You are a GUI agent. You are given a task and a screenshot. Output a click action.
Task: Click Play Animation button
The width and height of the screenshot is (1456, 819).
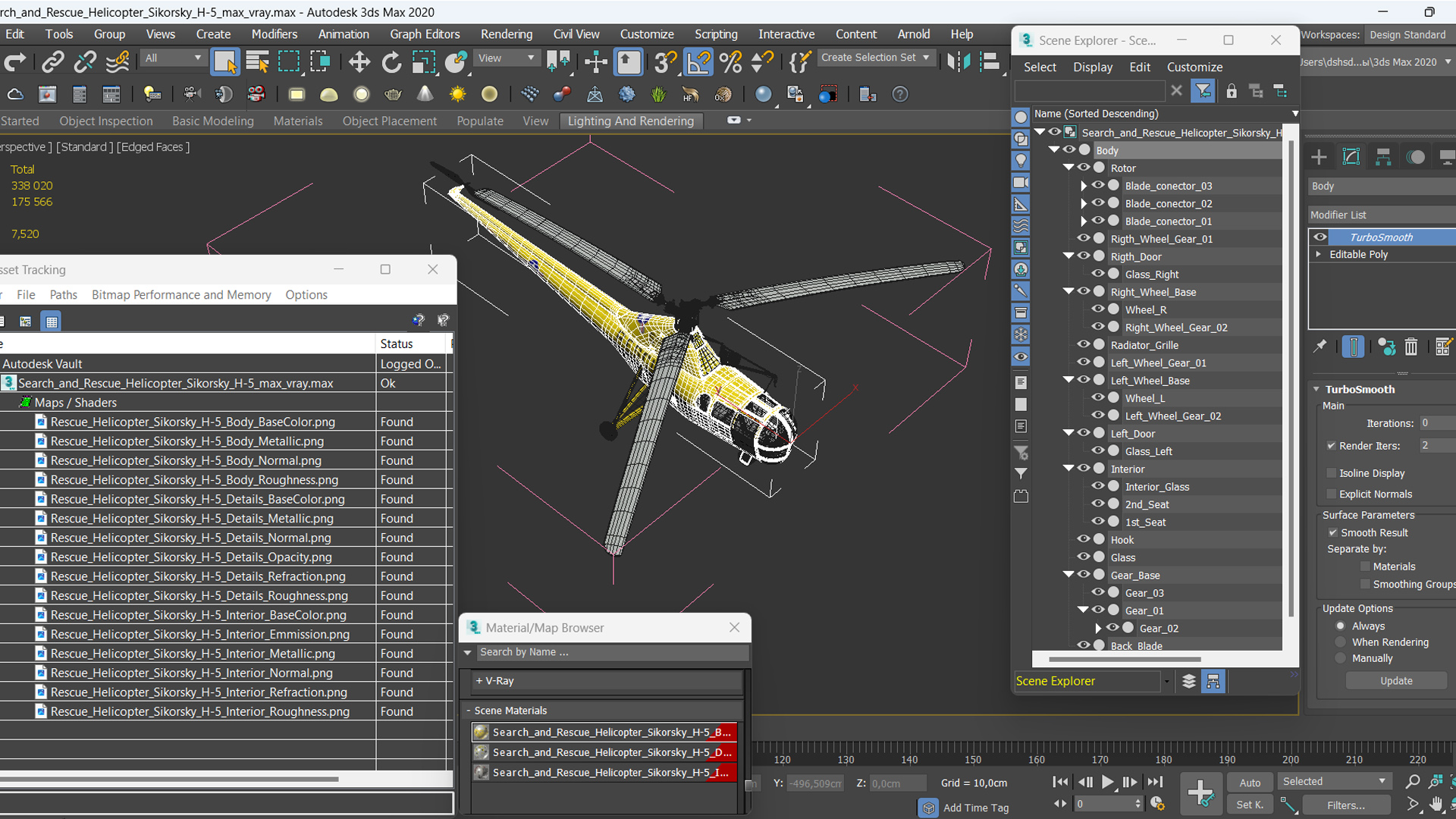tap(1108, 782)
